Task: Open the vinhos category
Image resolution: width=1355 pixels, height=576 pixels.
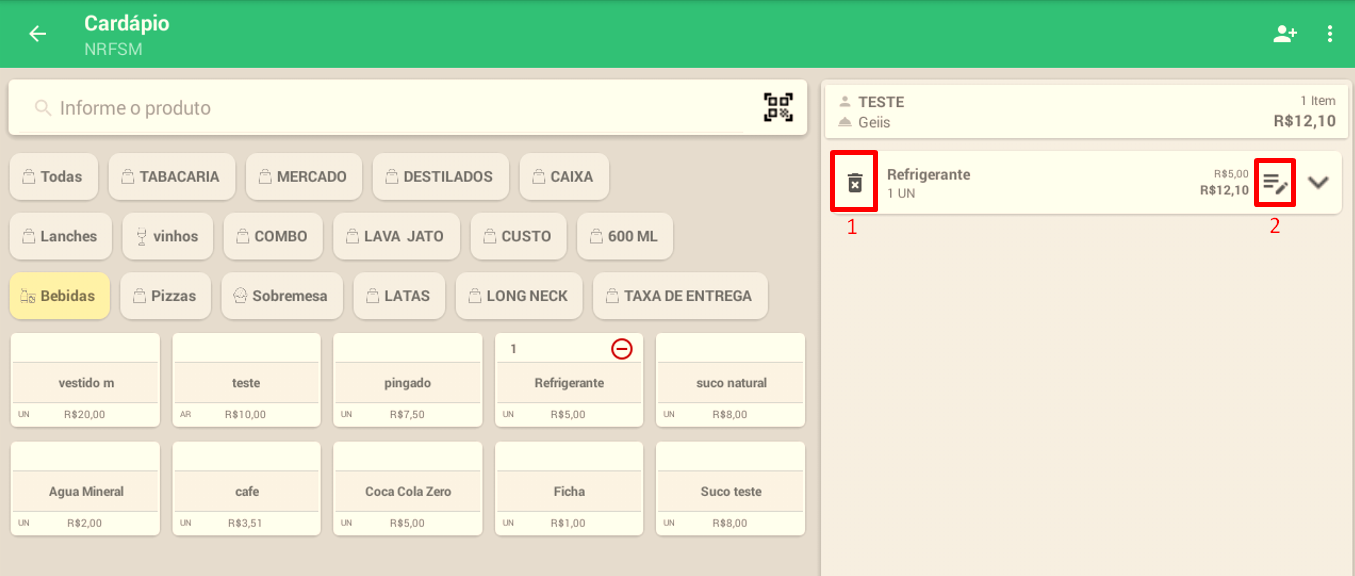Action: pyautogui.click(x=168, y=236)
